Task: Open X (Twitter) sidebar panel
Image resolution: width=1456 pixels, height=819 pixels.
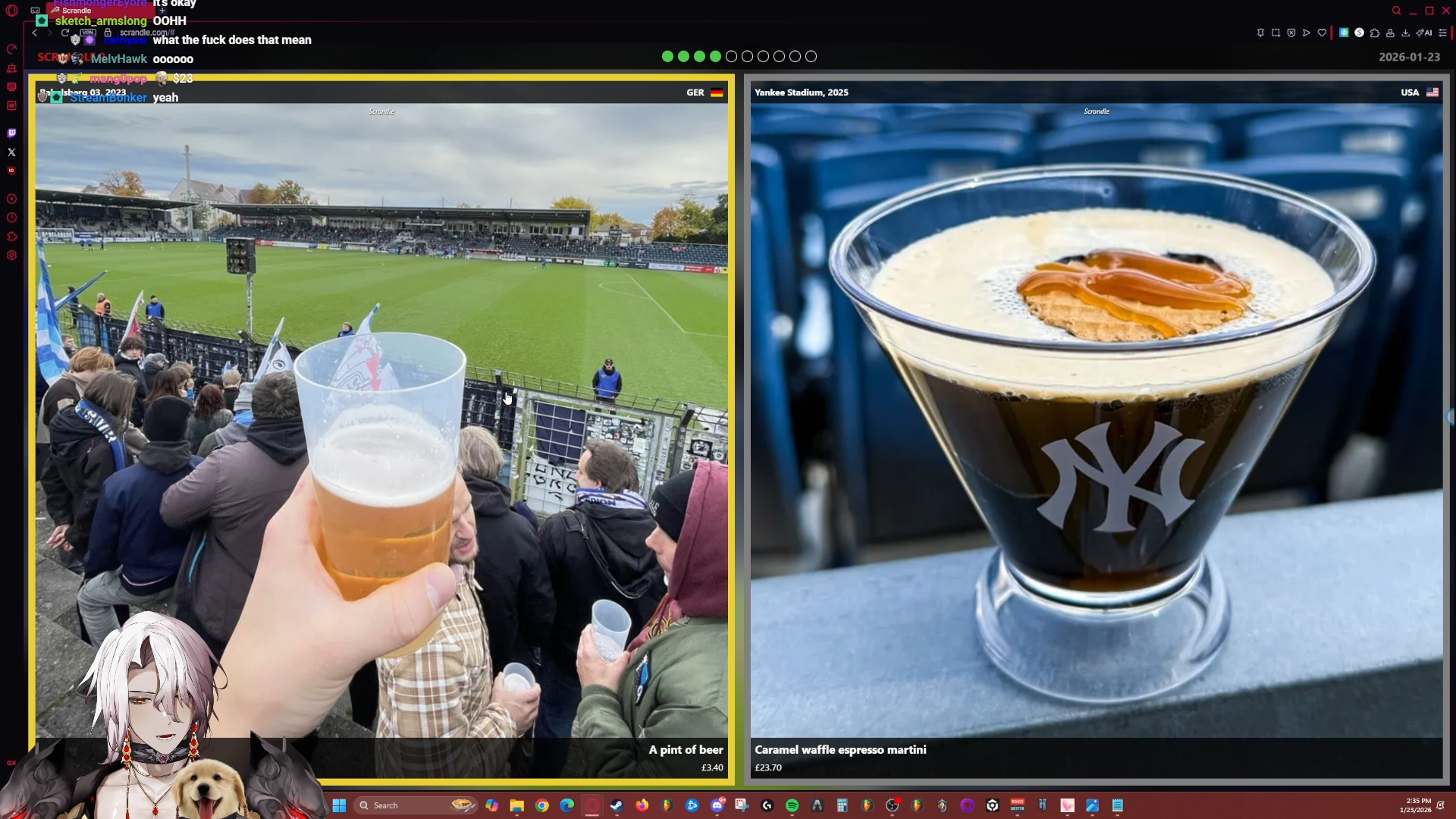Action: (11, 152)
